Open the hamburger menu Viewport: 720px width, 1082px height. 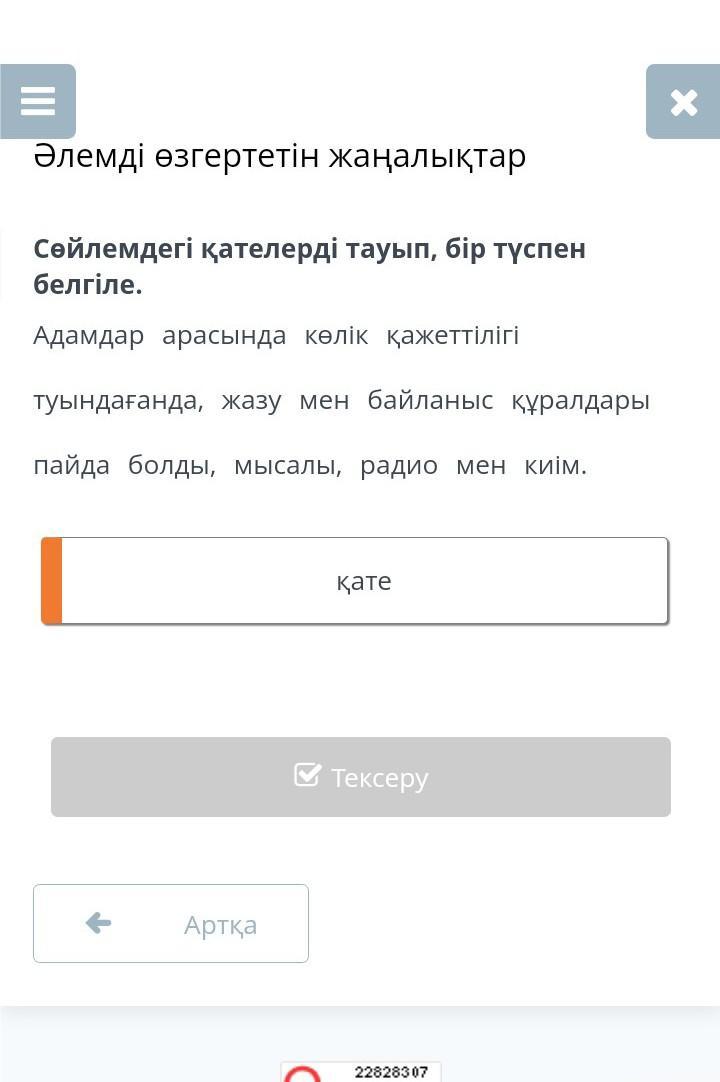38,101
